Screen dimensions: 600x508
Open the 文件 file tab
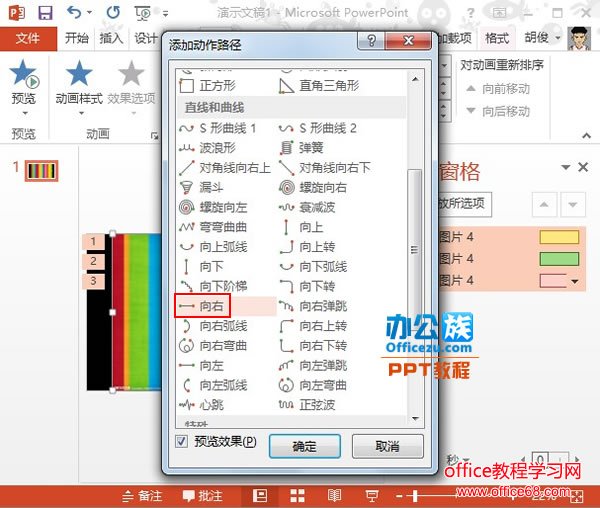pos(28,38)
